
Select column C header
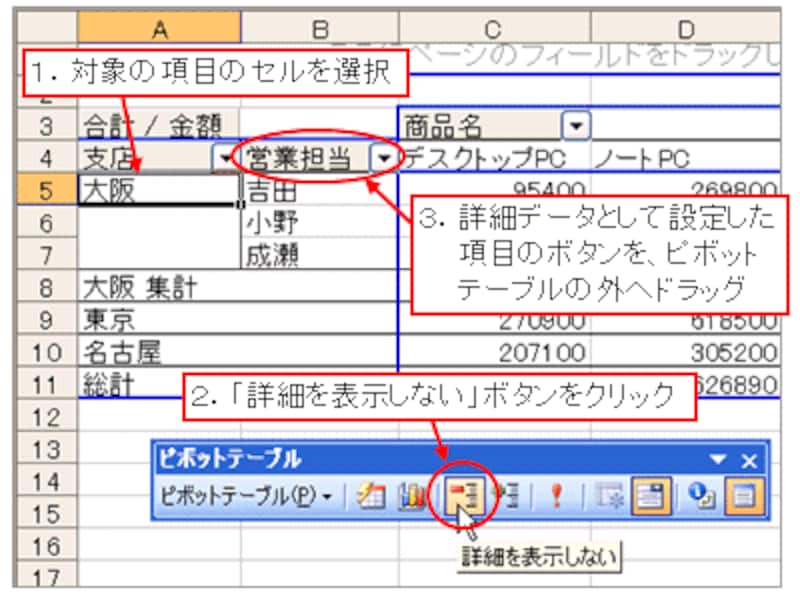point(494,29)
